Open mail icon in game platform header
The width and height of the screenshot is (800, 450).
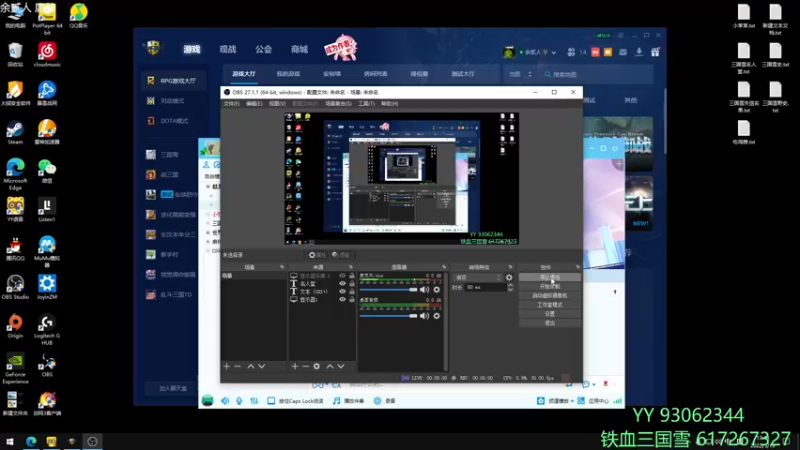point(623,52)
